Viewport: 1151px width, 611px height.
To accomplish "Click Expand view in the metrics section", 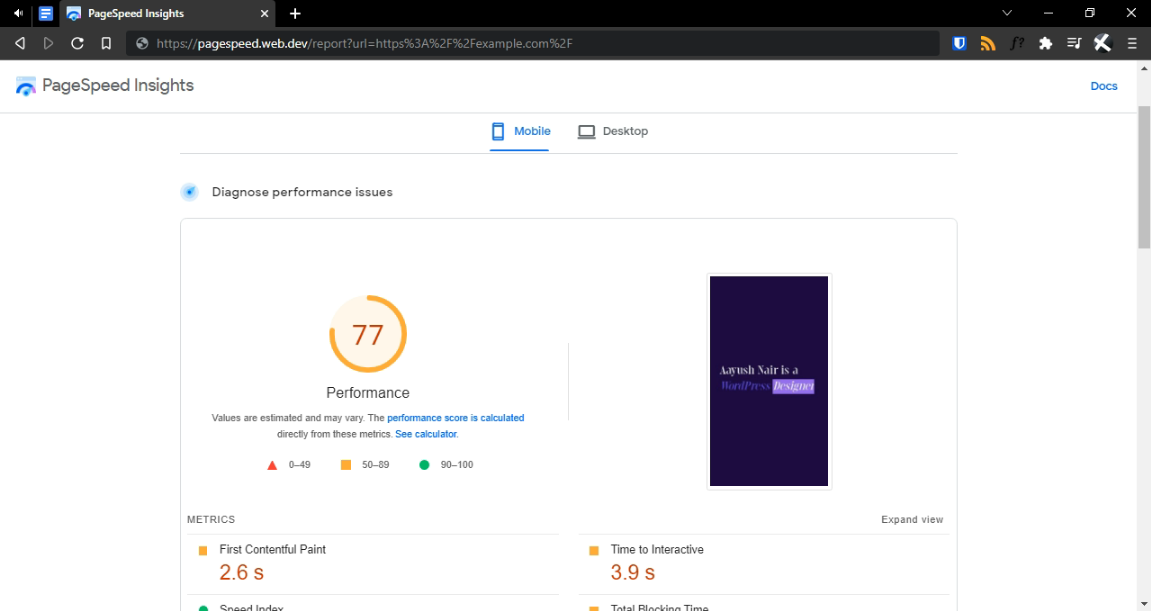I will tap(911, 520).
